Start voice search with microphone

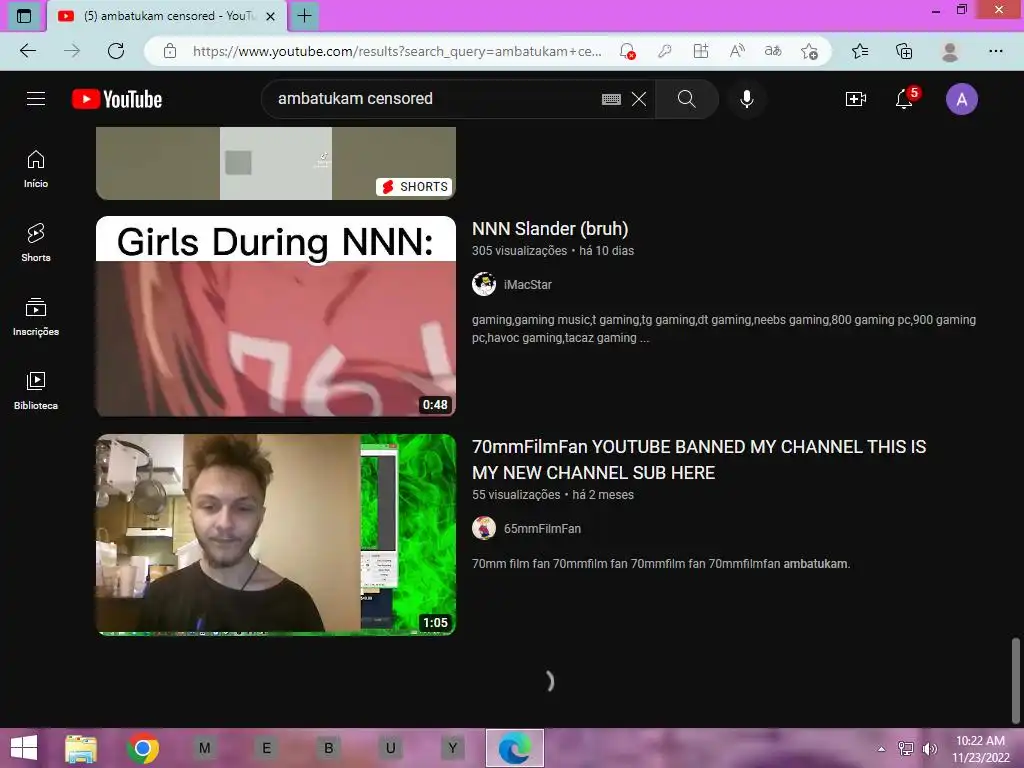(746, 99)
